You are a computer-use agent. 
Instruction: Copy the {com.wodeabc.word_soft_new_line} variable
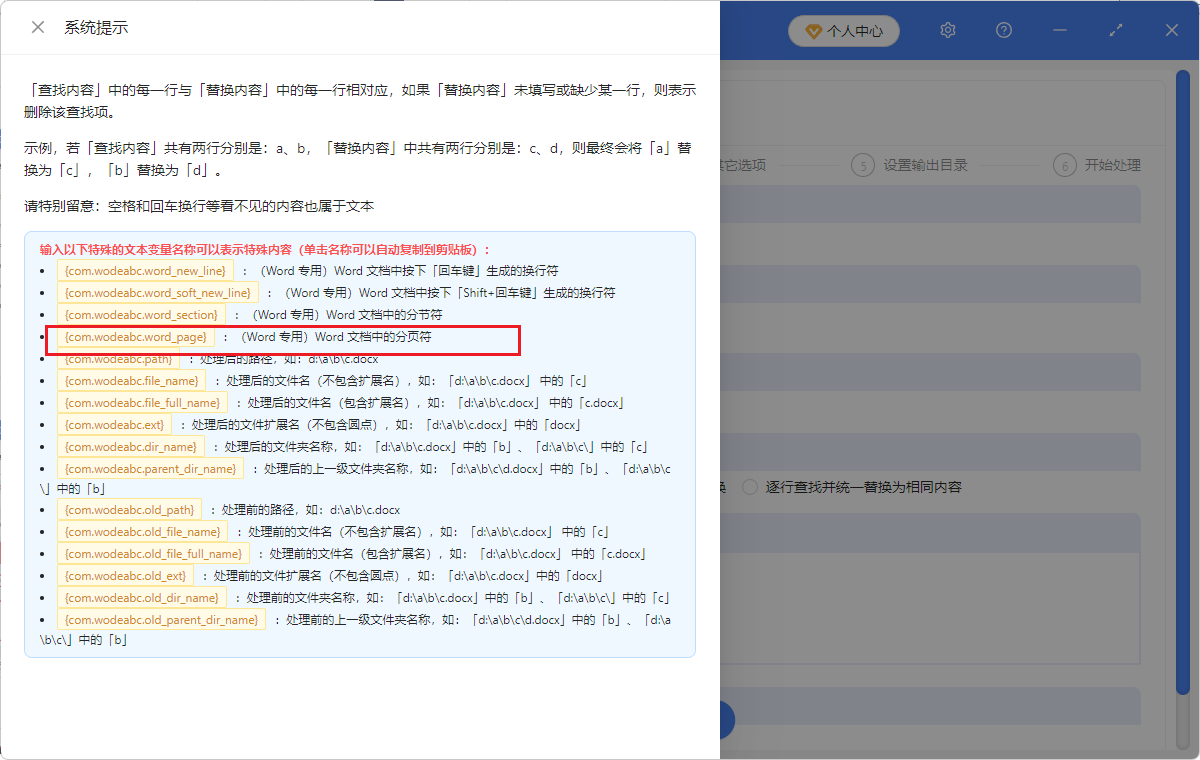pyautogui.click(x=157, y=292)
